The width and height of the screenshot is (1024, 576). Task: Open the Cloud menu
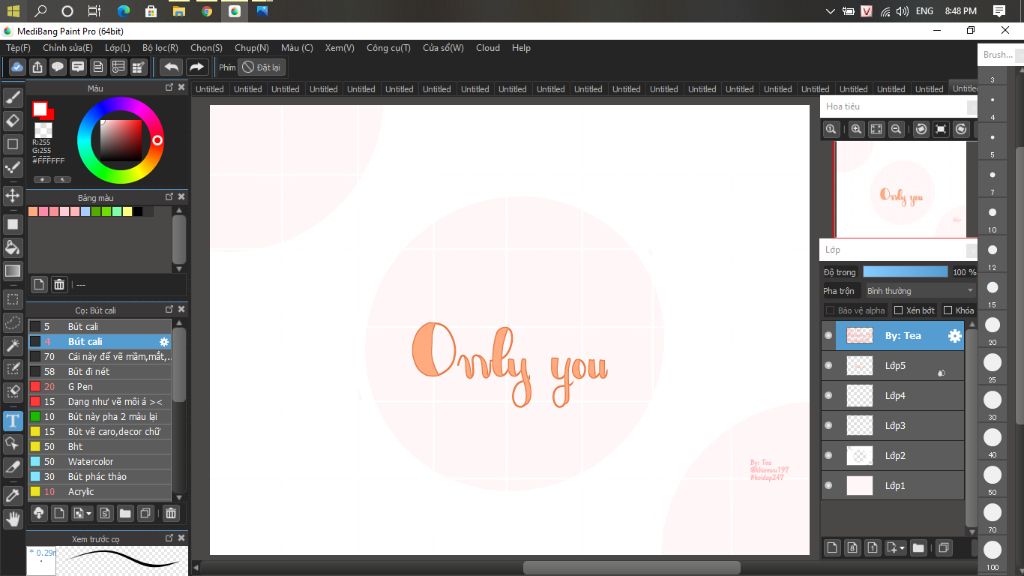(x=488, y=48)
